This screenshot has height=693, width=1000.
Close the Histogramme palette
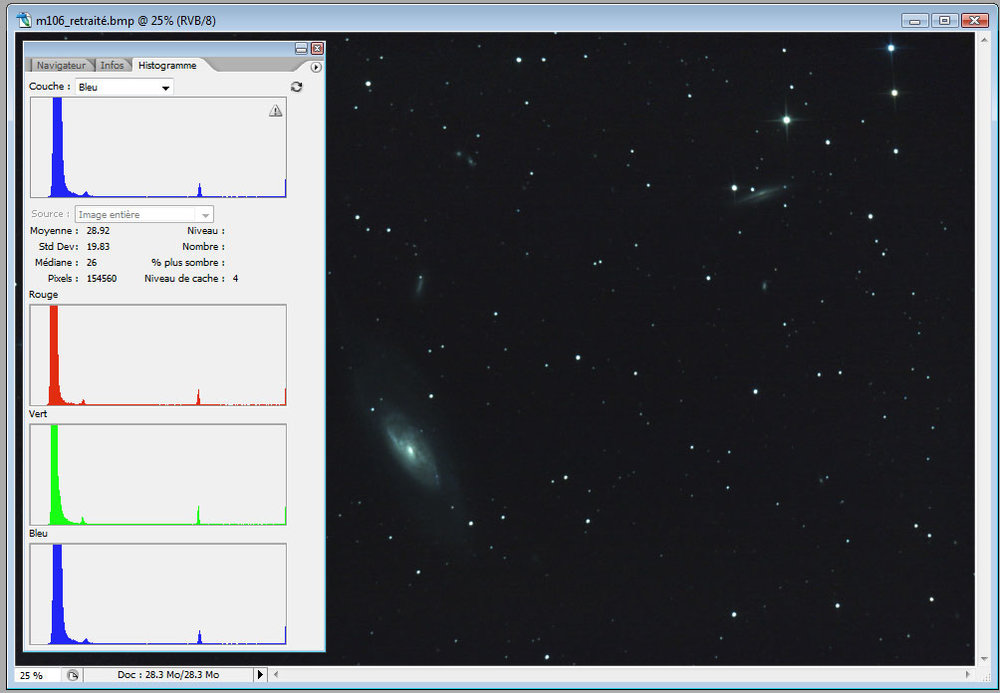[317, 48]
